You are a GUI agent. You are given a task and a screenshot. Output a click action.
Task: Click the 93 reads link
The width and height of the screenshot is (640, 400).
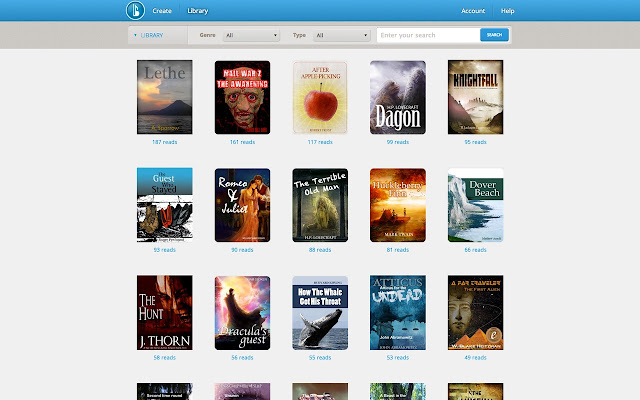click(x=164, y=250)
